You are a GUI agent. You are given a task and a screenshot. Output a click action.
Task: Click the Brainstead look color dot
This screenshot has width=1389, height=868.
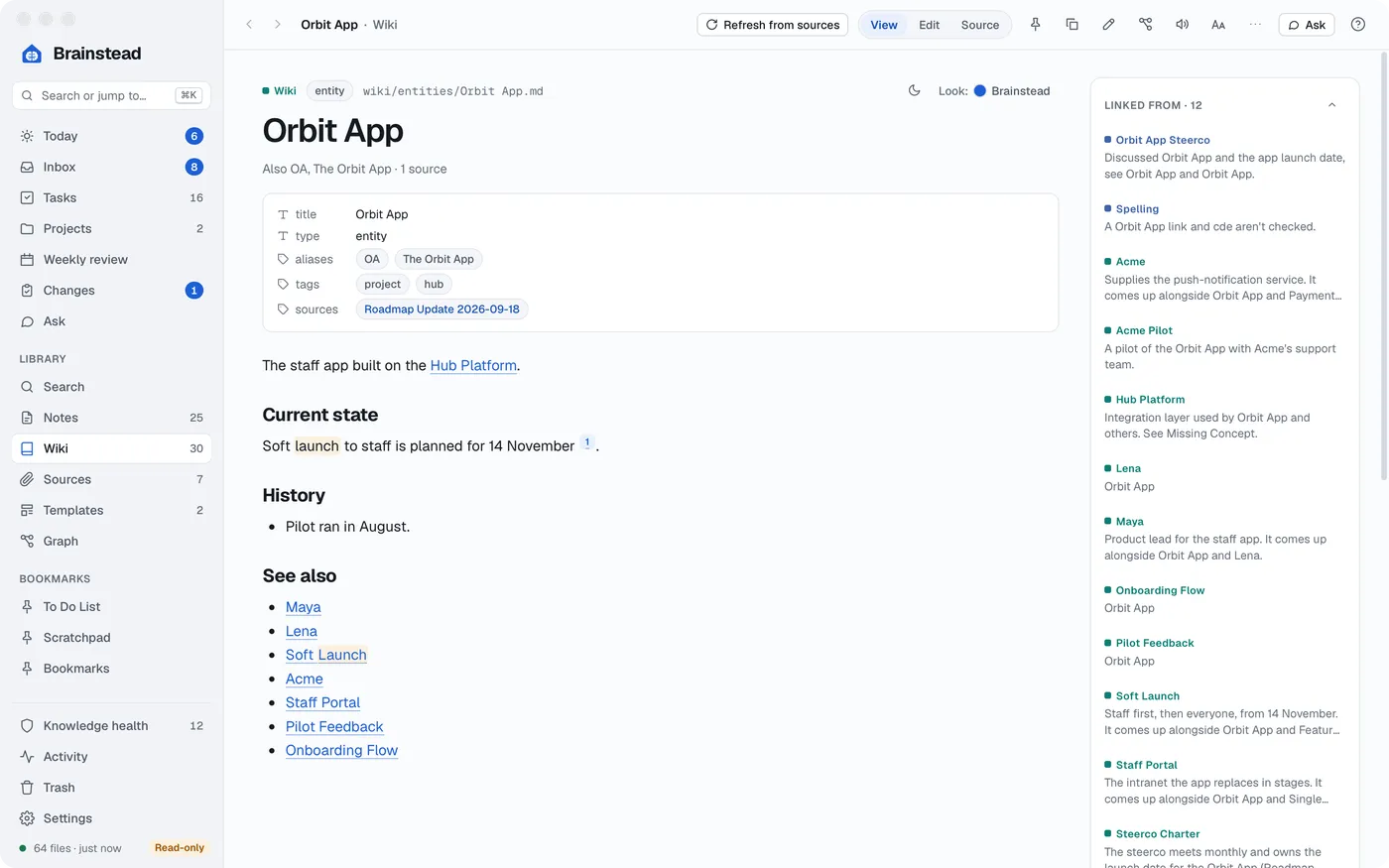click(979, 90)
